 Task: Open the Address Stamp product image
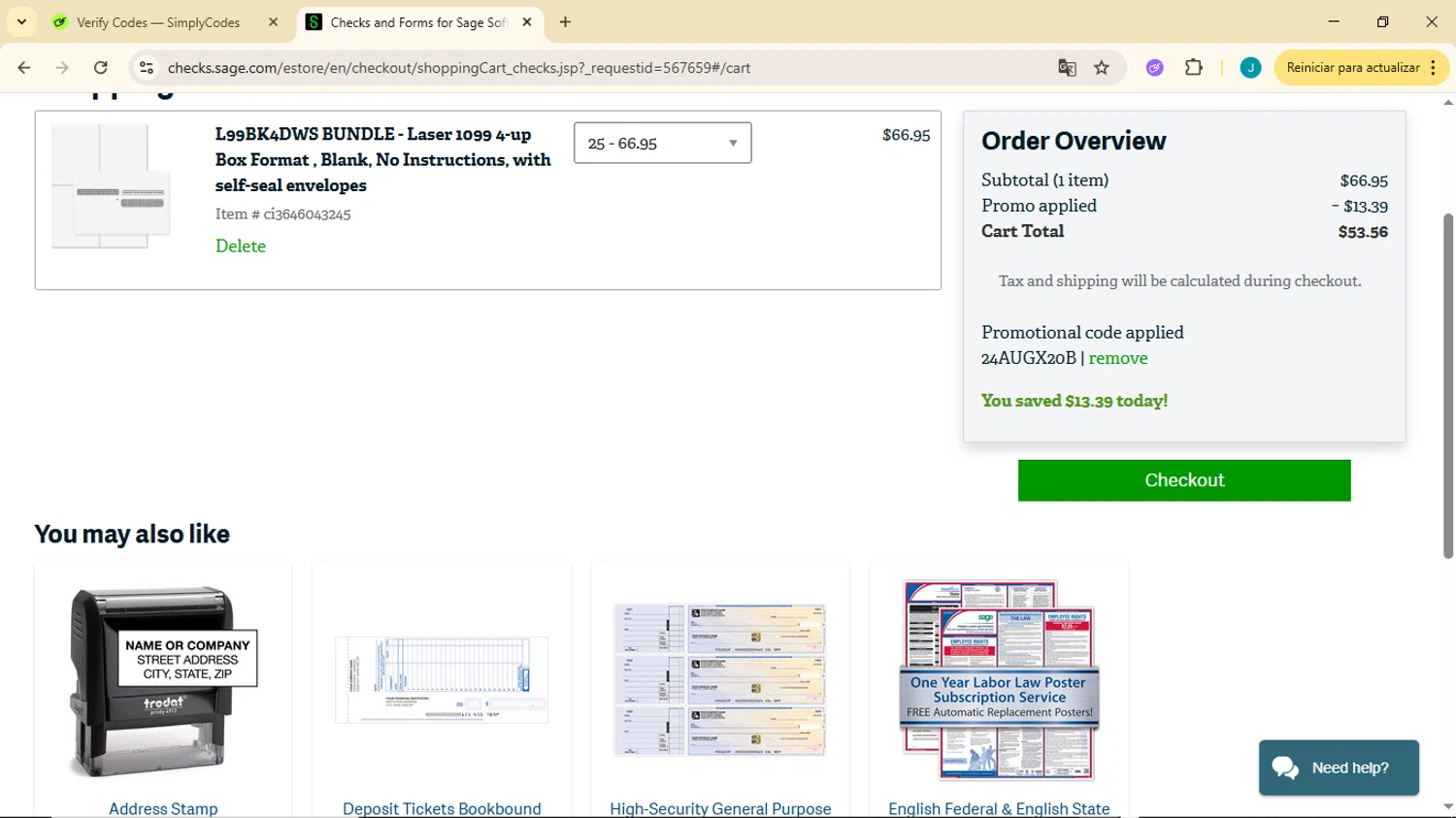163,681
